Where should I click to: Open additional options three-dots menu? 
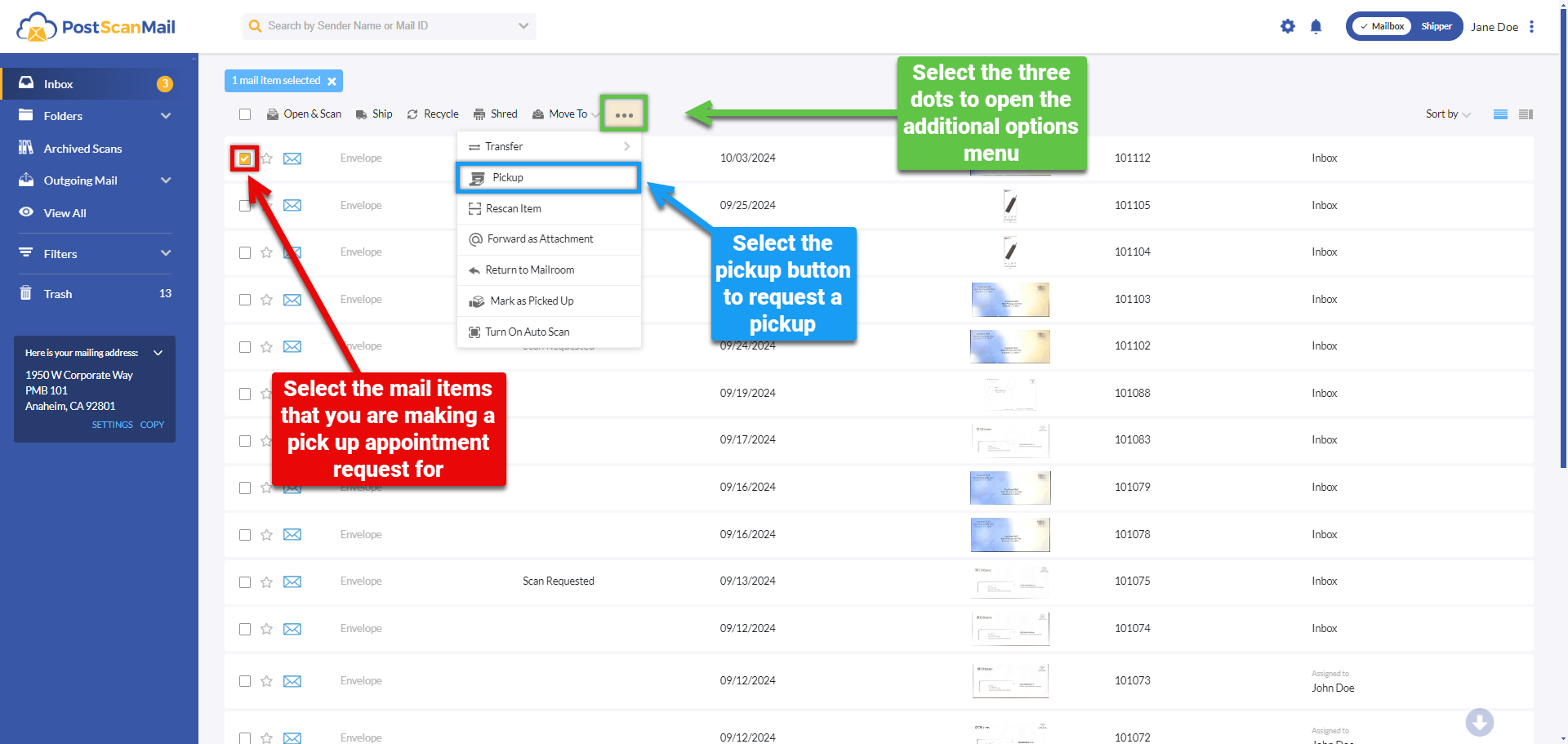pos(625,114)
